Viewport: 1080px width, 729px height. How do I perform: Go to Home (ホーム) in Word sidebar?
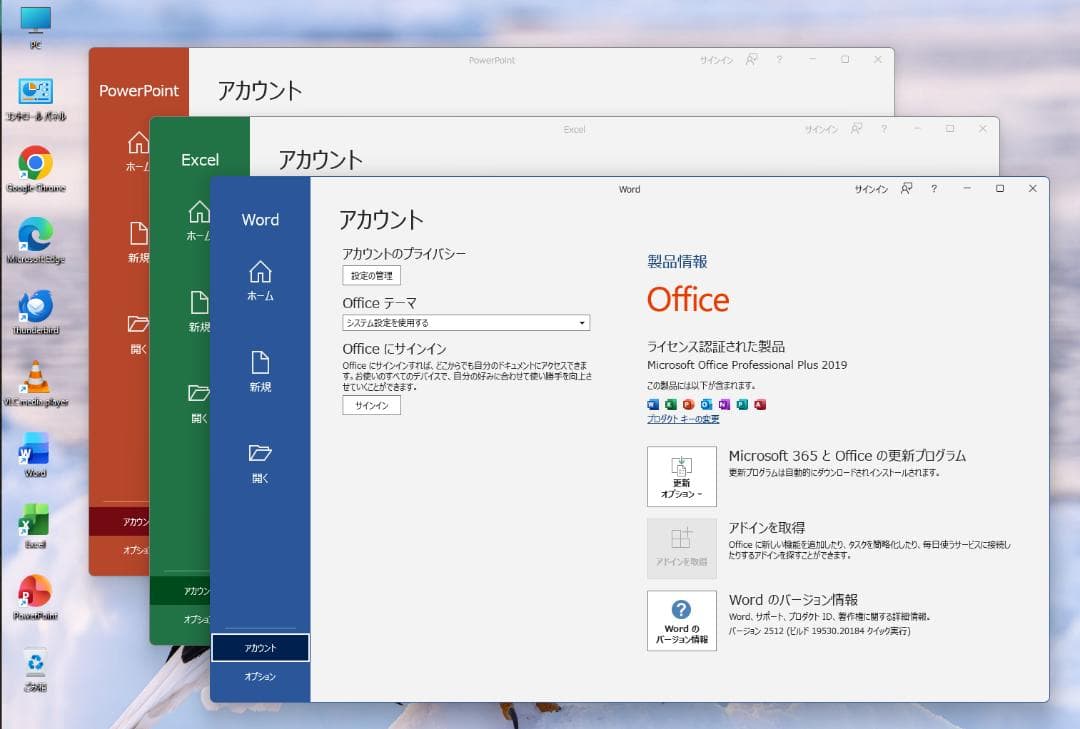click(x=260, y=280)
